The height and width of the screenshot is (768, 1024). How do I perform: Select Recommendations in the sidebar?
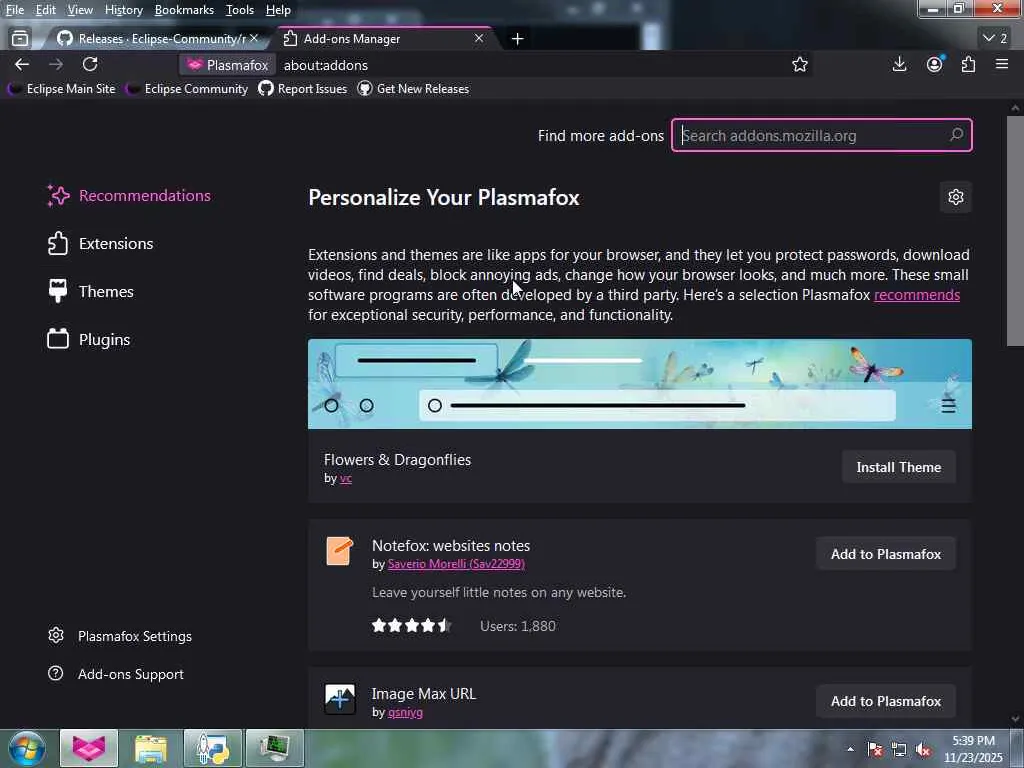pos(129,195)
